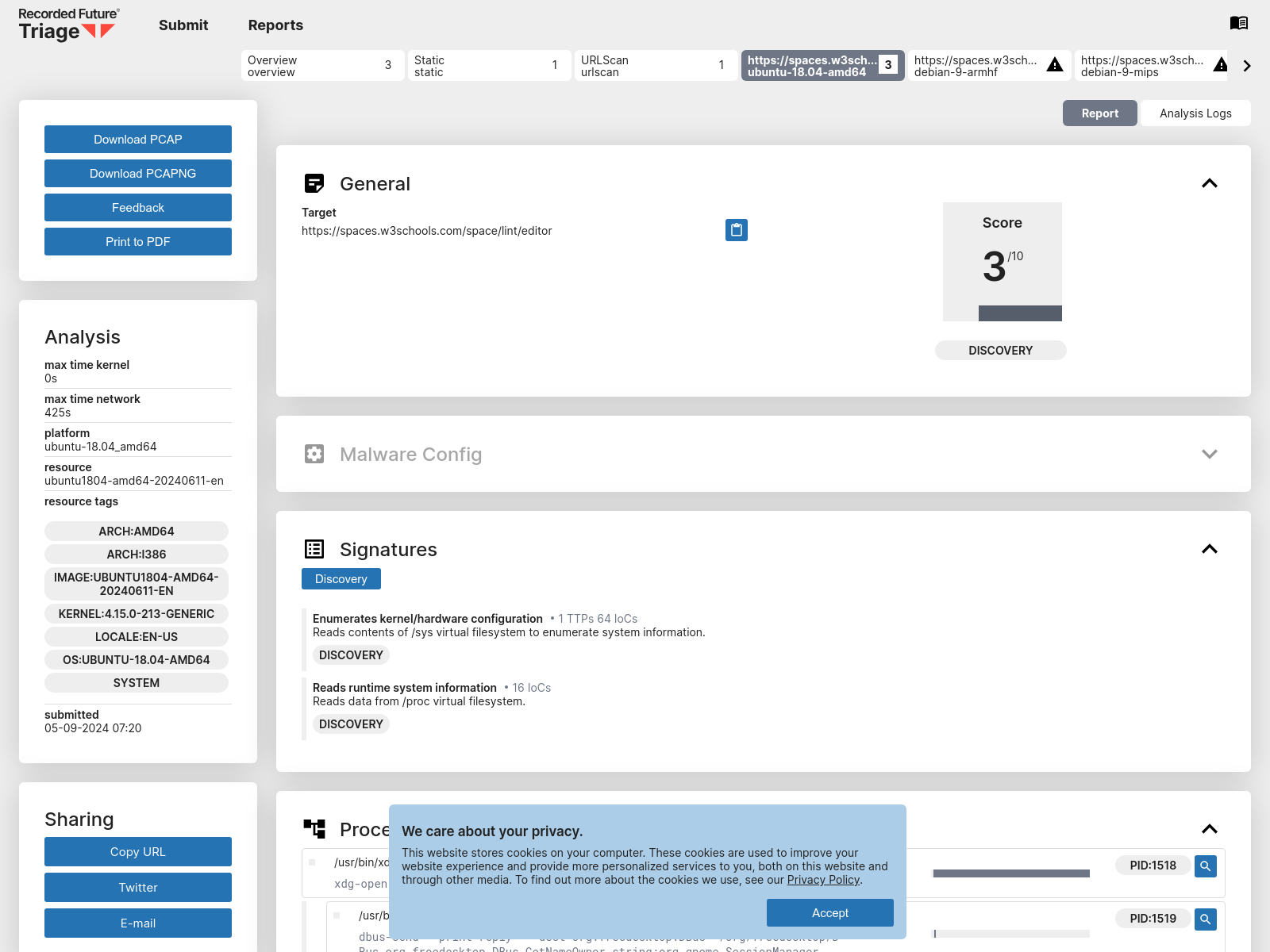The height and width of the screenshot is (952, 1270).
Task: Open the Reports menu
Action: click(275, 25)
